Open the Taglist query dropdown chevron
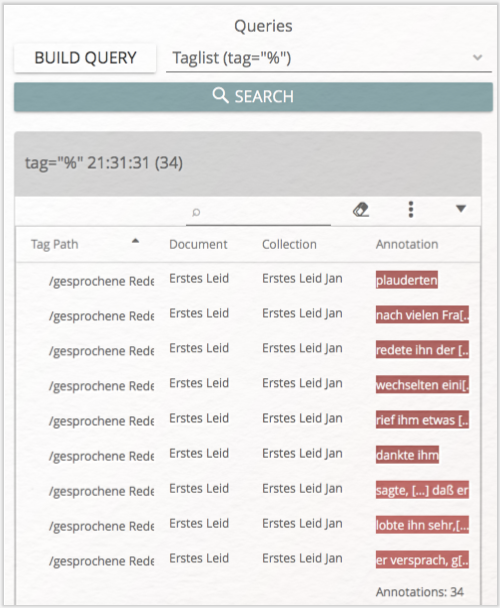Image resolution: width=500 pixels, height=608 pixels. pos(478,58)
